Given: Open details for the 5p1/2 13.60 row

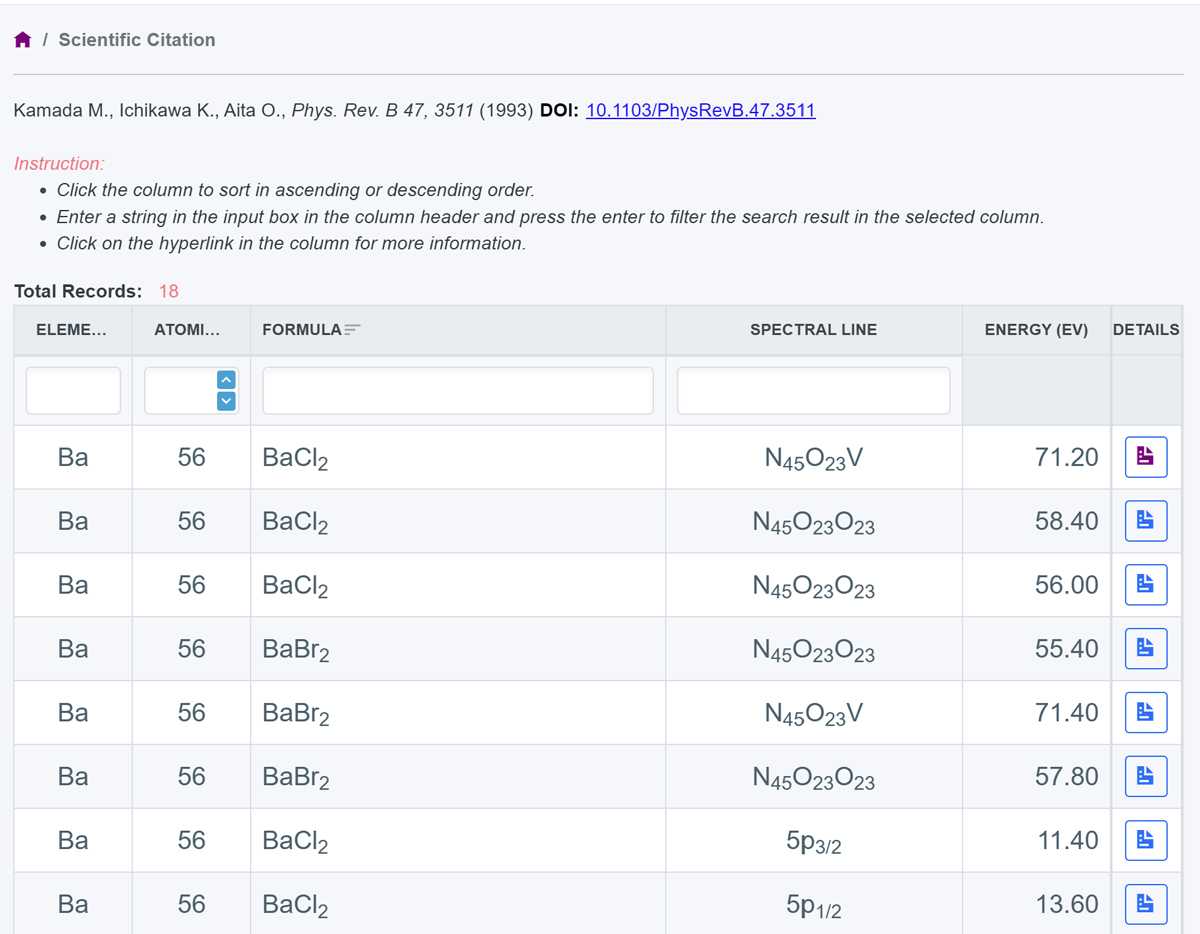Looking at the screenshot, I should 1146,904.
